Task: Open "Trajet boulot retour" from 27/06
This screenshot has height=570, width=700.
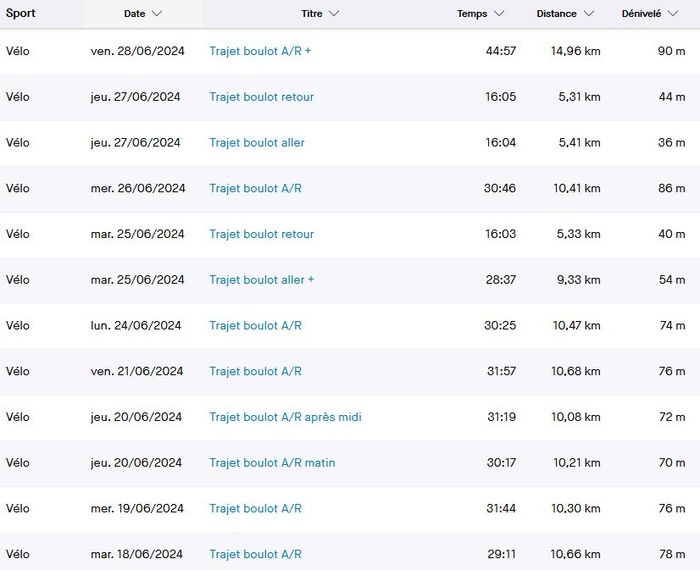Action: (x=261, y=97)
